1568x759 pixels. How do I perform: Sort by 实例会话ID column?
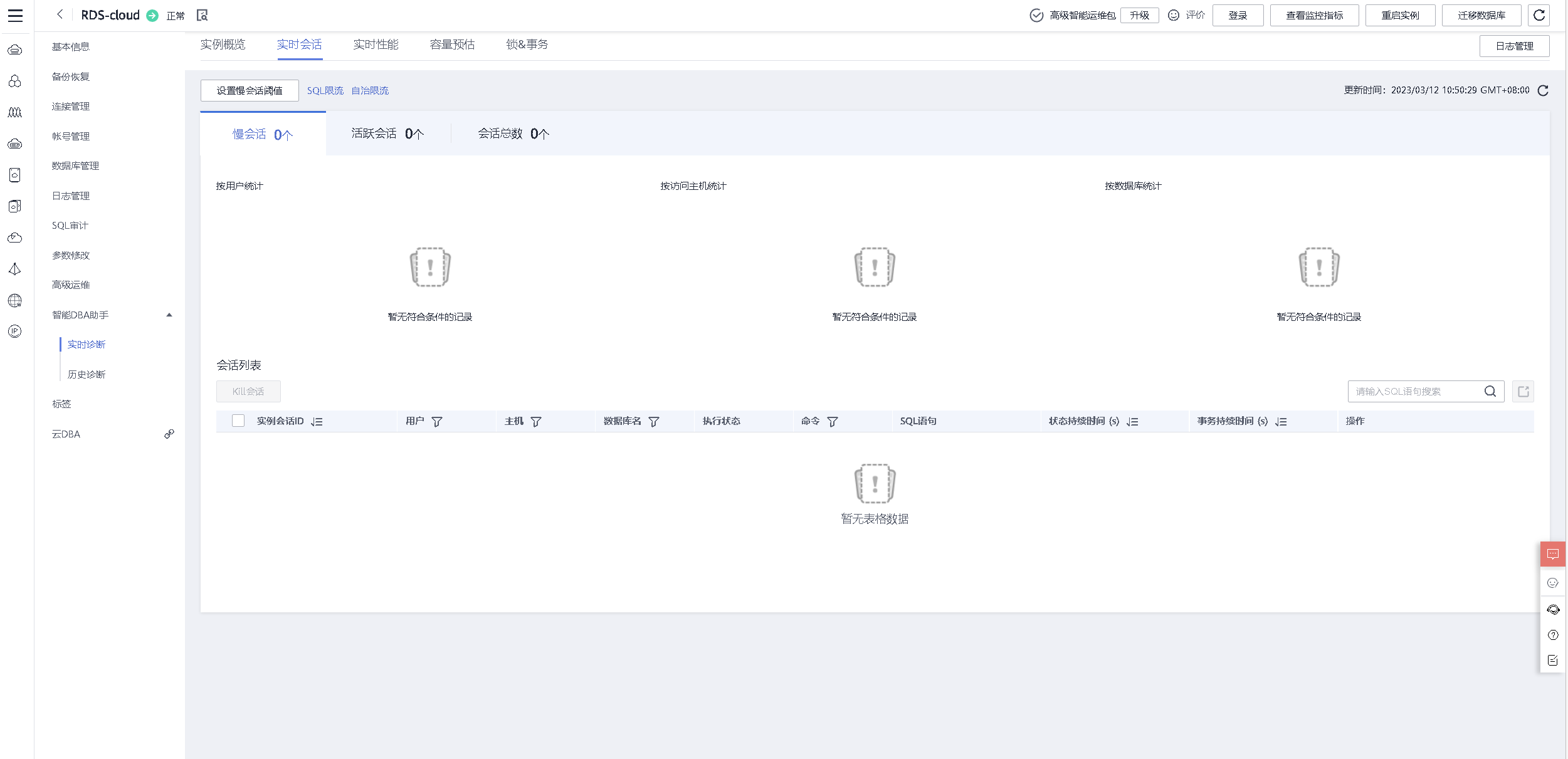click(317, 422)
